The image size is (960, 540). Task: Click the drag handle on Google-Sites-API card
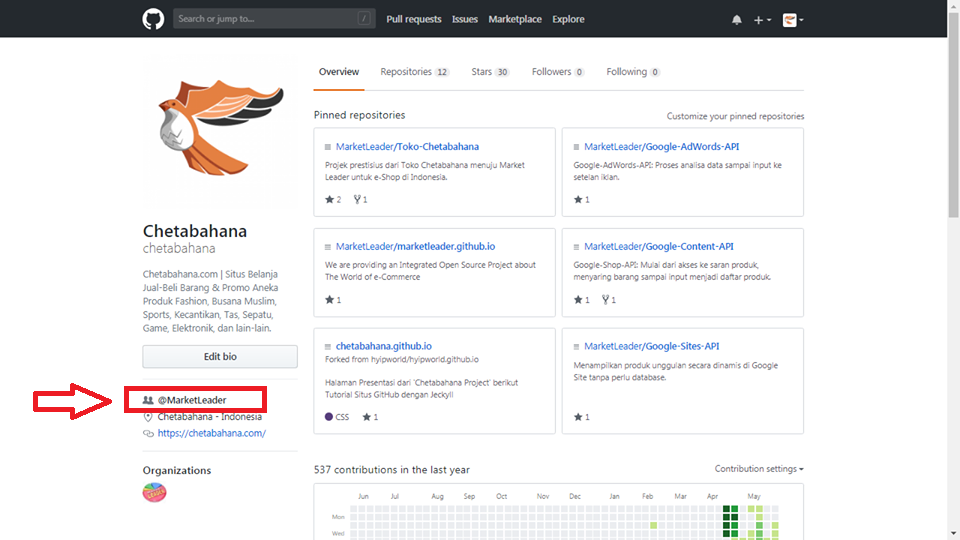tap(576, 347)
